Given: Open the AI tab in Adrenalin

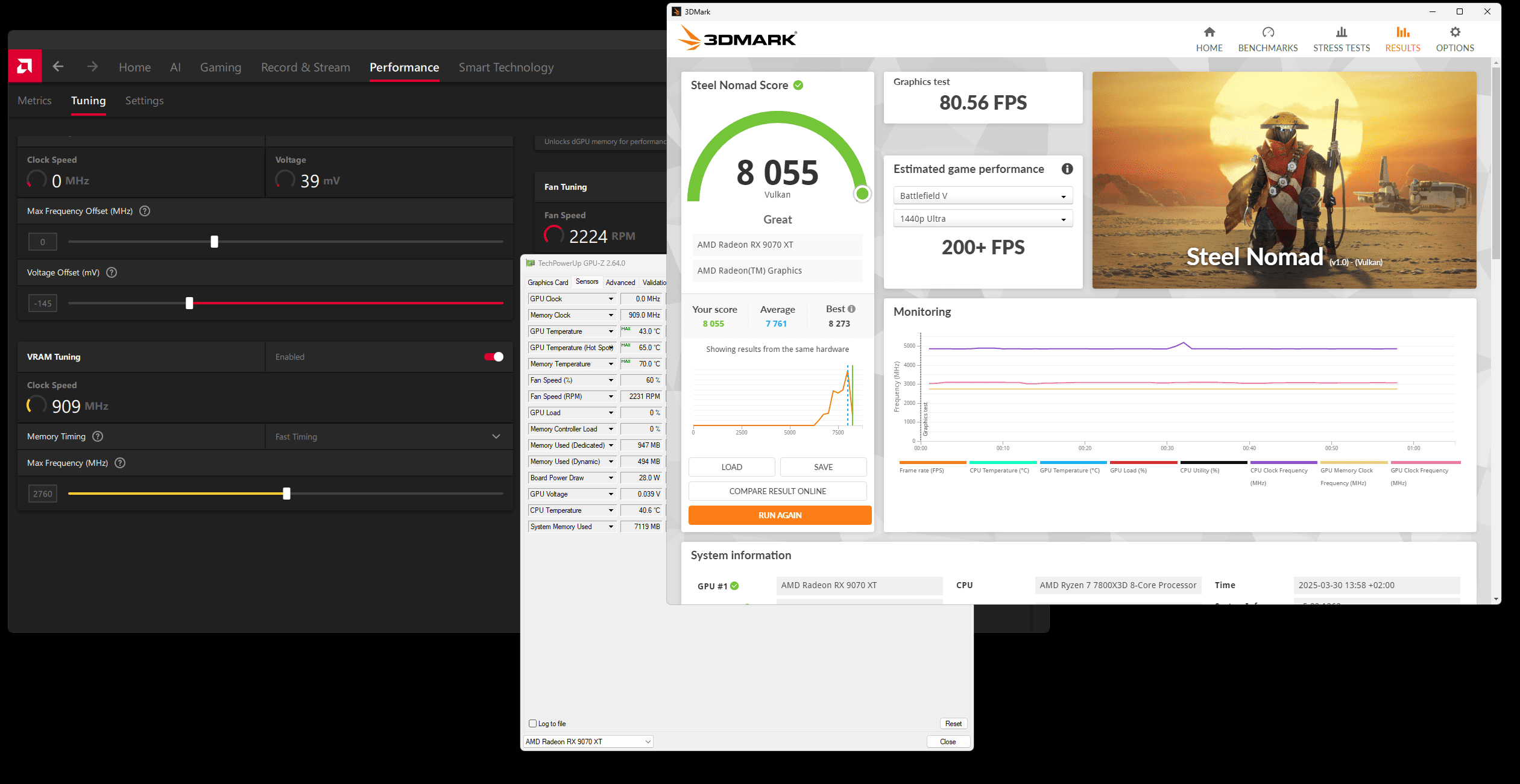Looking at the screenshot, I should [x=175, y=67].
